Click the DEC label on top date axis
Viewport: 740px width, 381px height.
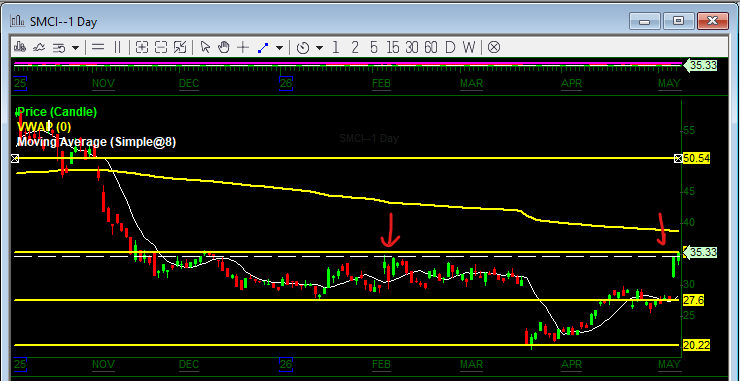coord(189,84)
